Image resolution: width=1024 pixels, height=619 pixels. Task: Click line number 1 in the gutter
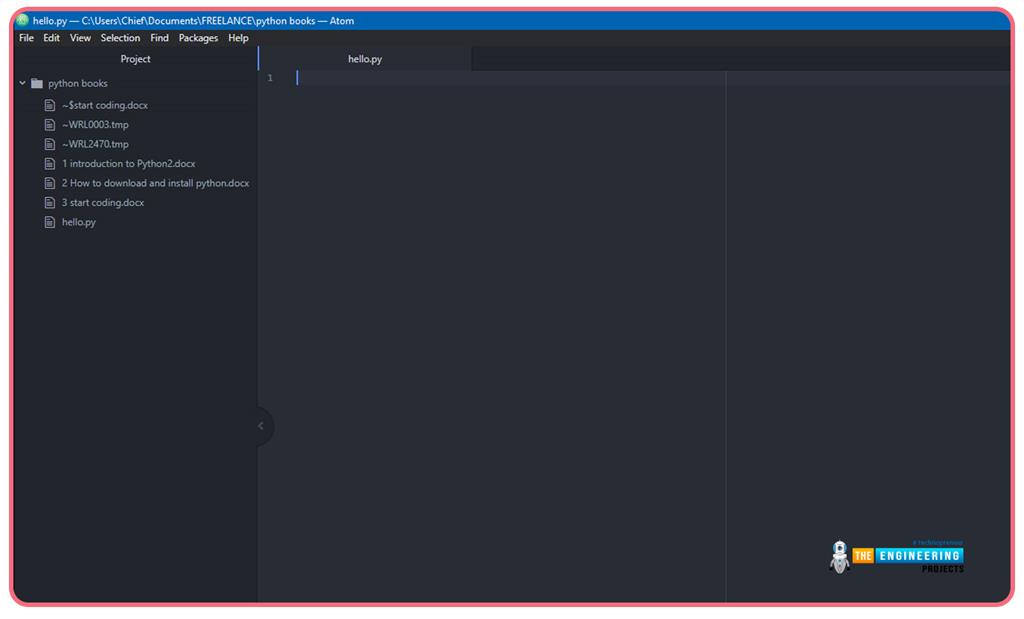click(270, 78)
